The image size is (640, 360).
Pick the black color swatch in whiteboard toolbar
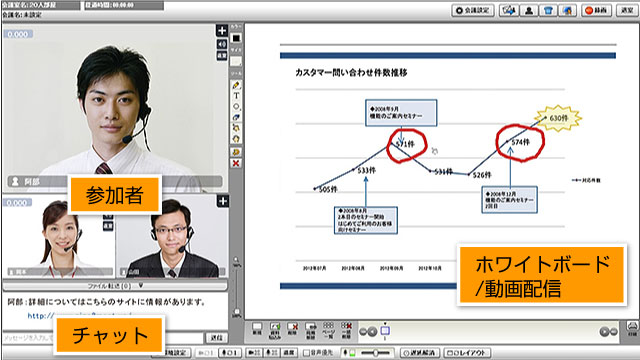pyautogui.click(x=236, y=38)
